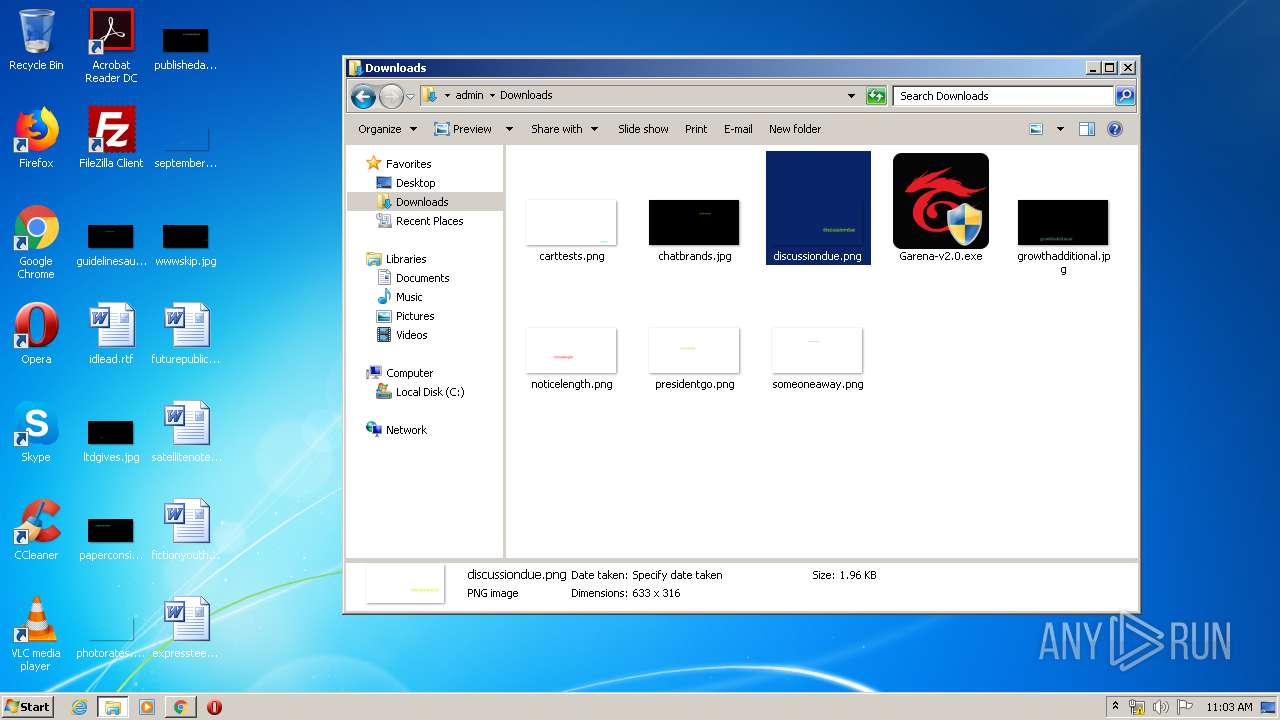Viewport: 1280px width, 720px height.
Task: Click E-mail toolbar button
Action: point(738,129)
